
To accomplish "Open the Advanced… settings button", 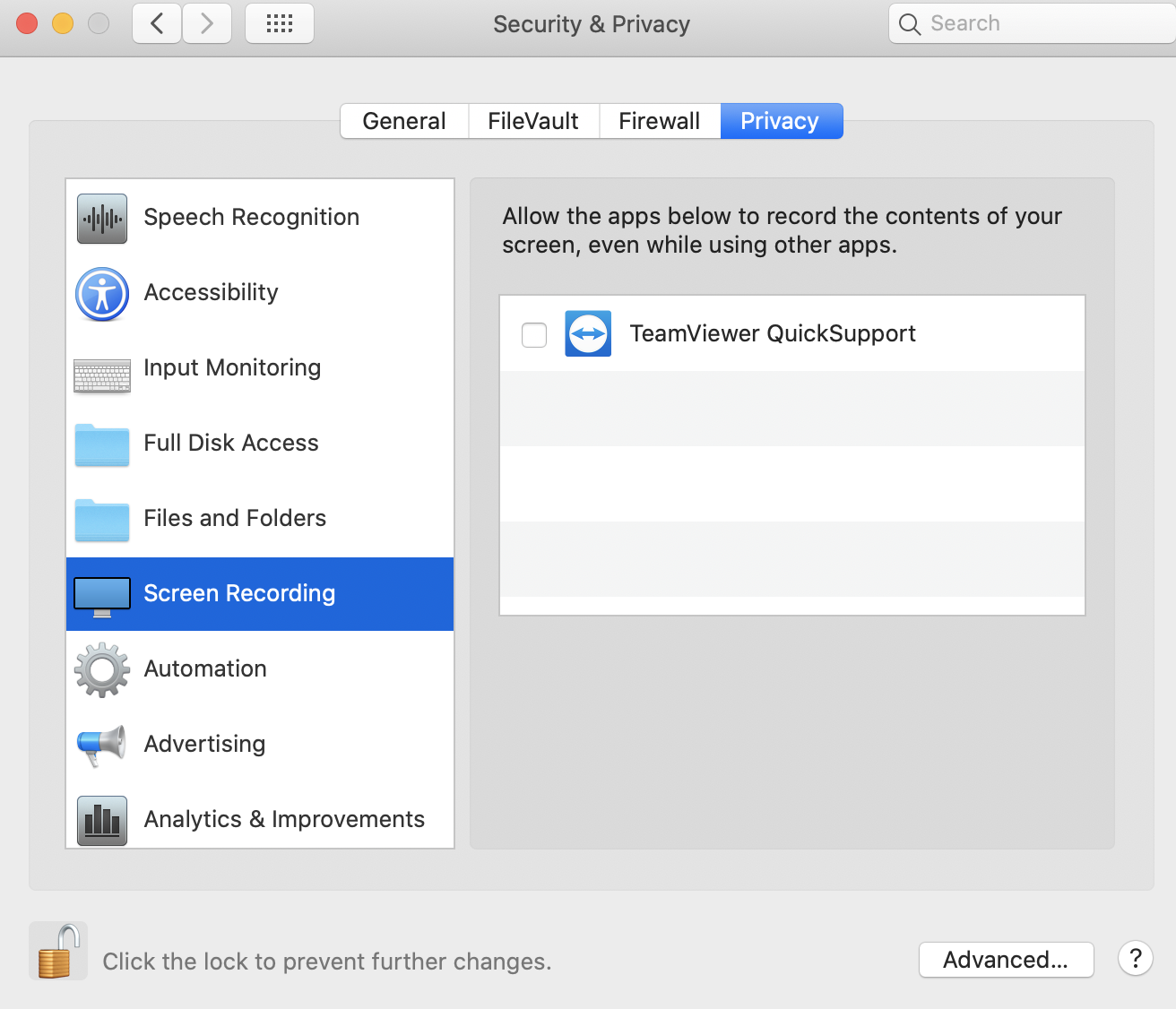I will [x=1007, y=960].
